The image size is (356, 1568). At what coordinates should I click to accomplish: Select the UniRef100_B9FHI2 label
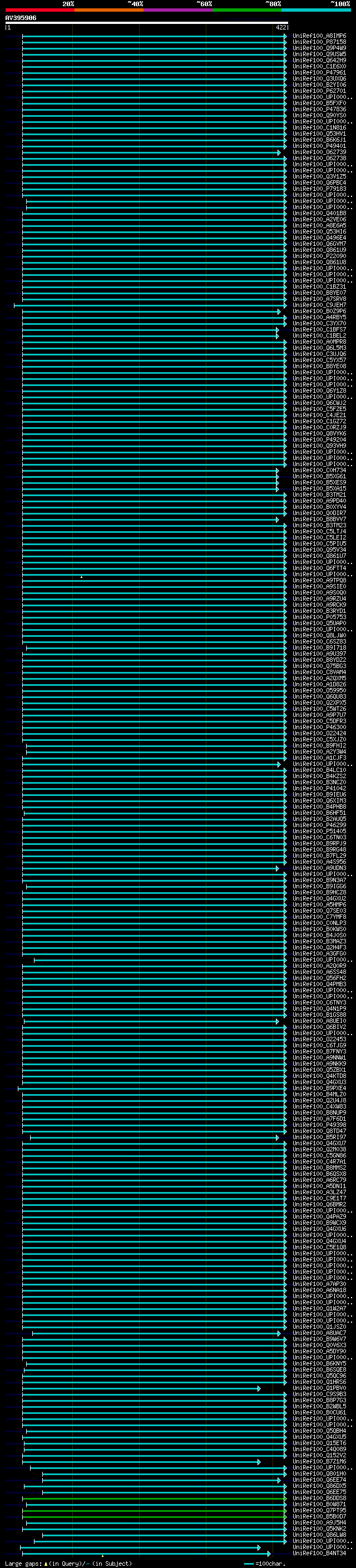[319, 746]
